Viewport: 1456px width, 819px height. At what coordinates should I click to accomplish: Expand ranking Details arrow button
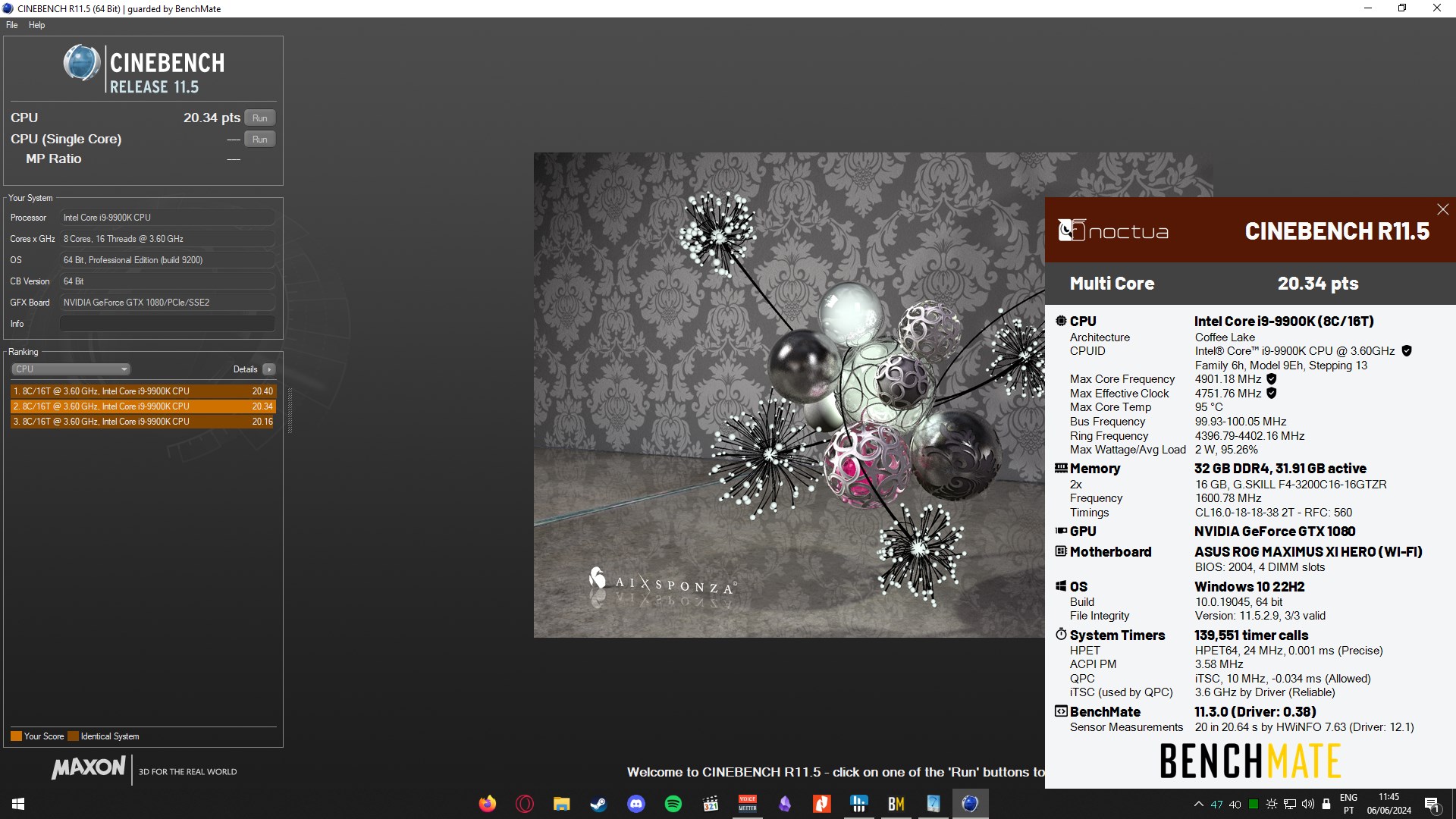[268, 369]
